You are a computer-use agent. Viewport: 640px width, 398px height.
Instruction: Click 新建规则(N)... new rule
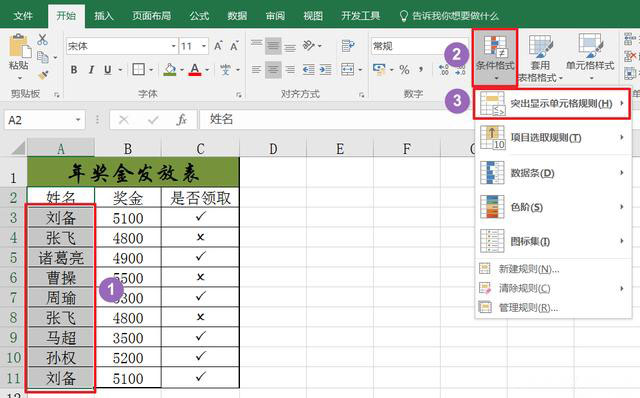(x=553, y=269)
